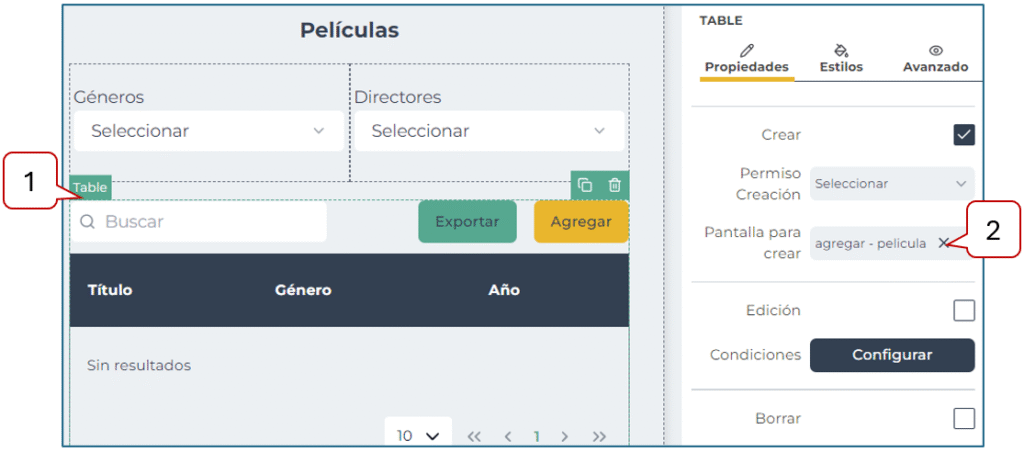Go to the previous results page

508,436
